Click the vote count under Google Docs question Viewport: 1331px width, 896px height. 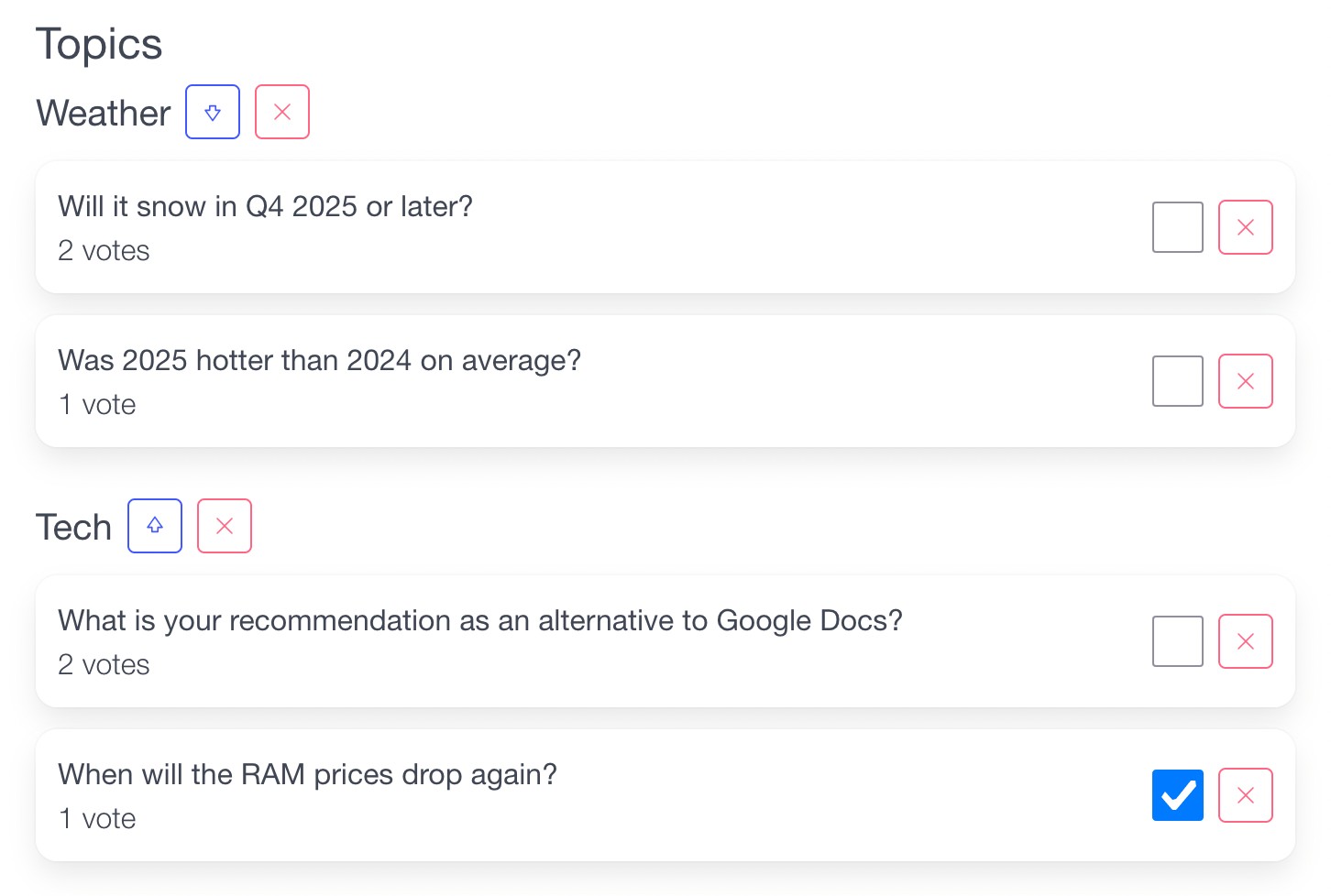[104, 664]
